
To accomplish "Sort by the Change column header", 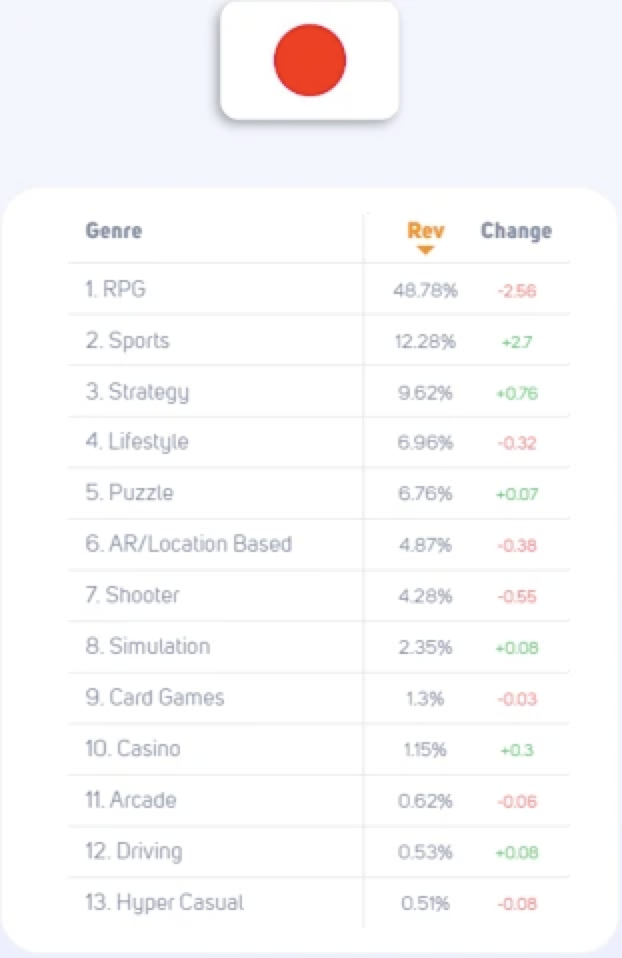I will [x=516, y=230].
